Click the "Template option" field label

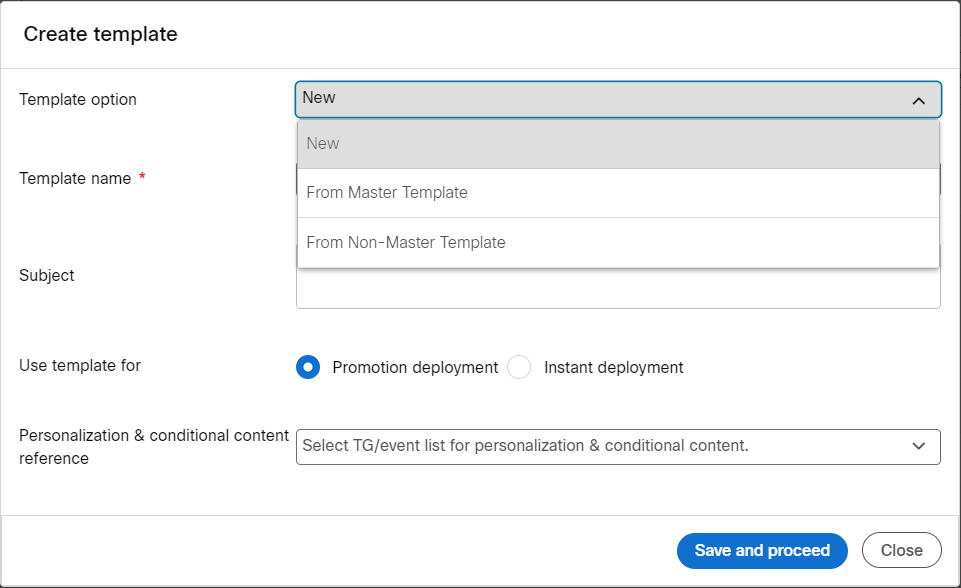click(x=78, y=99)
